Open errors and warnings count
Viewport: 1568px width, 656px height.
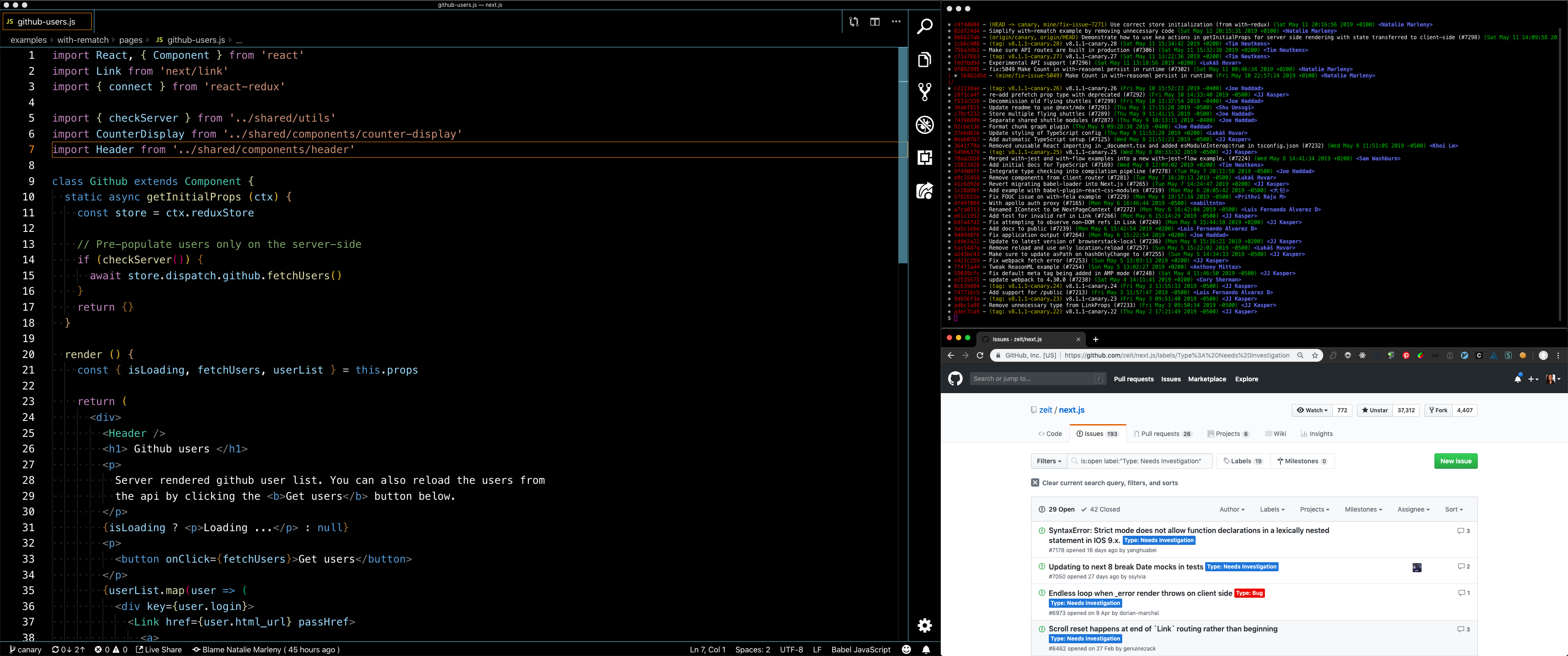[111, 649]
